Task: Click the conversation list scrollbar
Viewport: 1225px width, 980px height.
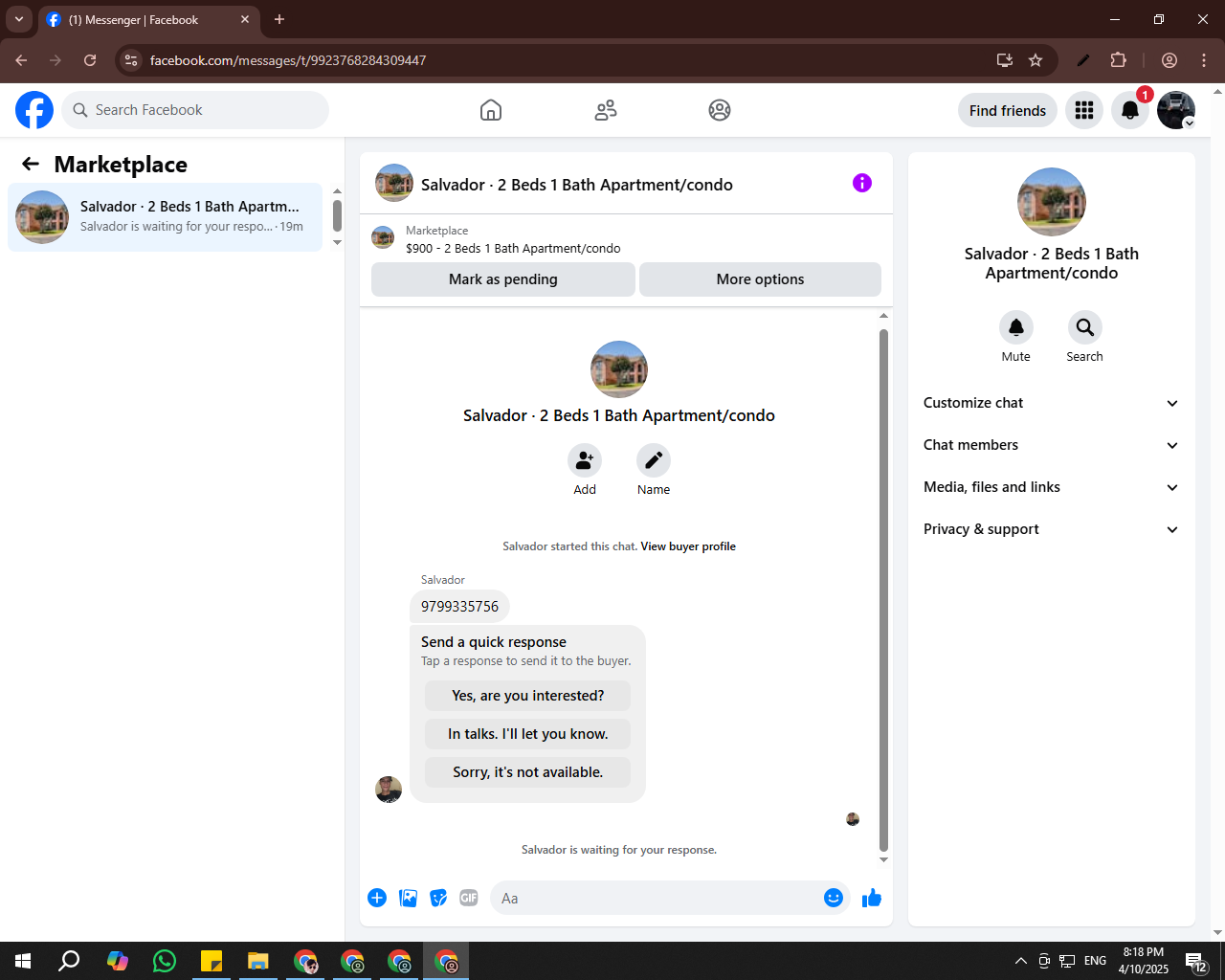Action: (x=337, y=215)
